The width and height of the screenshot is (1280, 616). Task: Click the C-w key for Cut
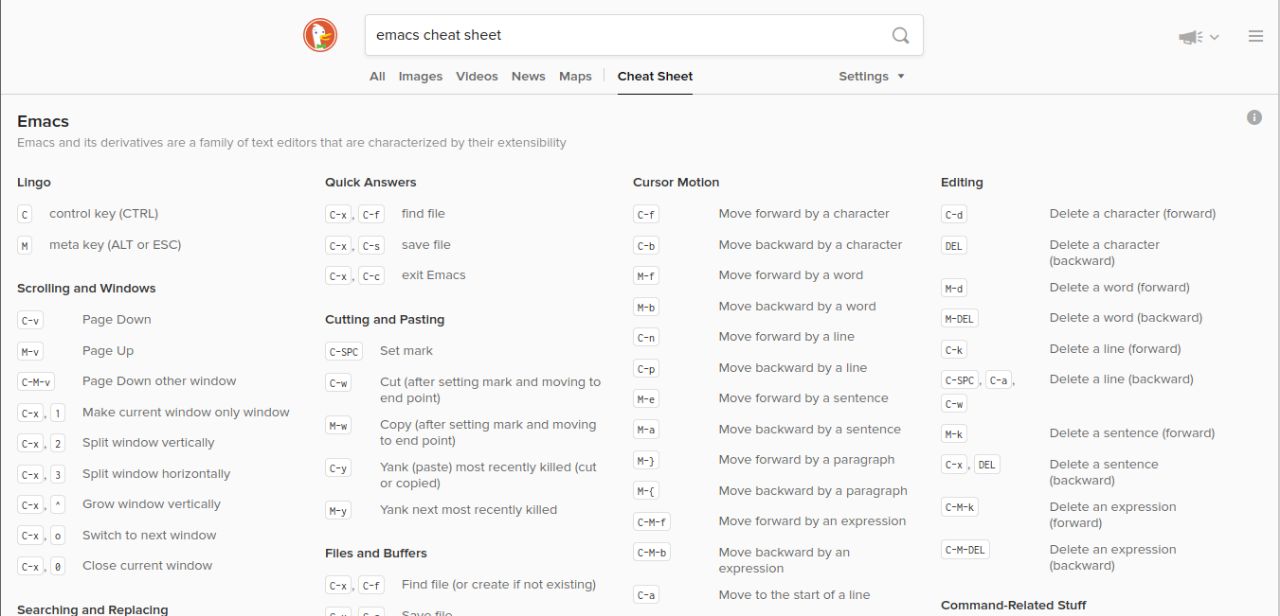[338, 383]
